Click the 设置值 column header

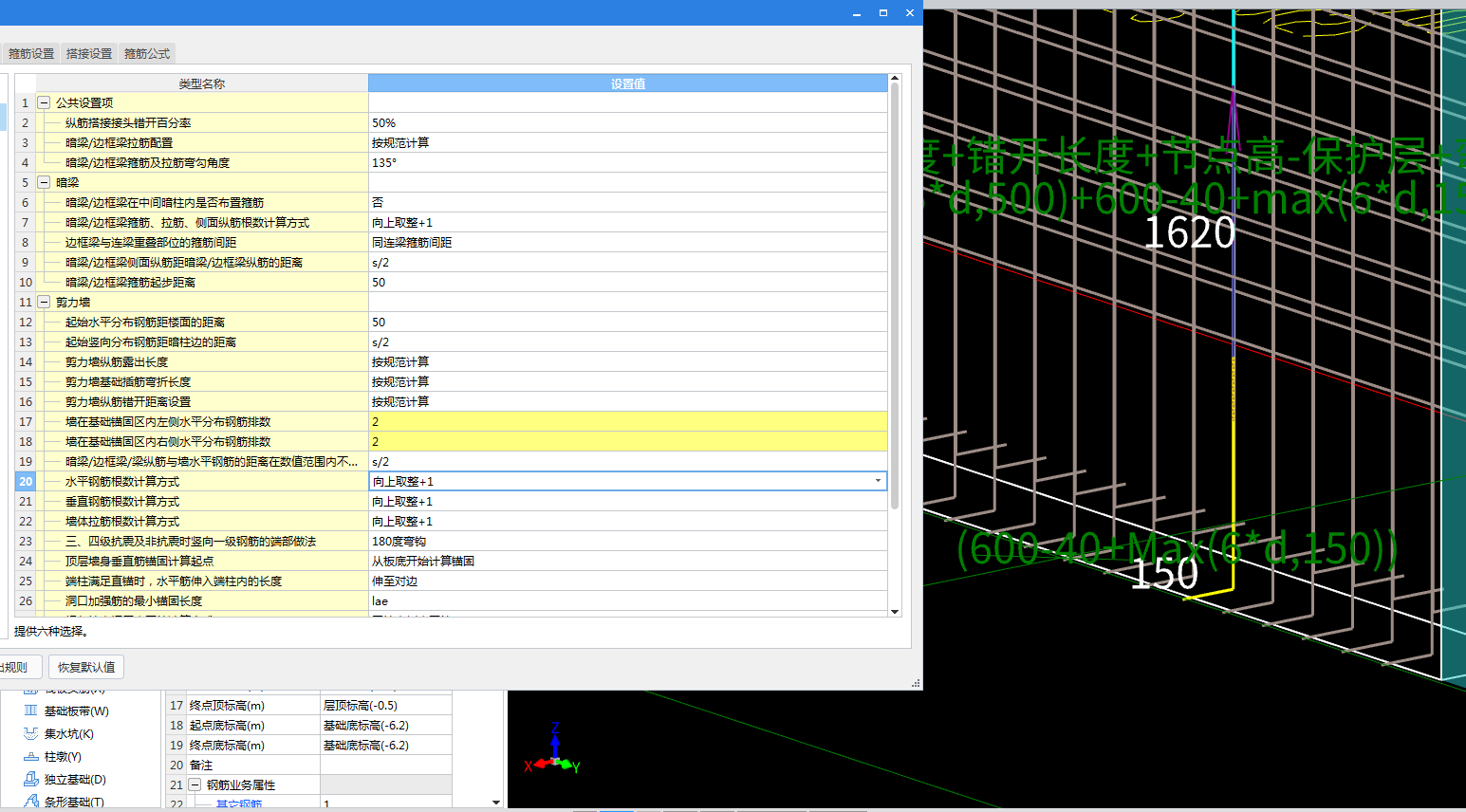[x=628, y=83]
